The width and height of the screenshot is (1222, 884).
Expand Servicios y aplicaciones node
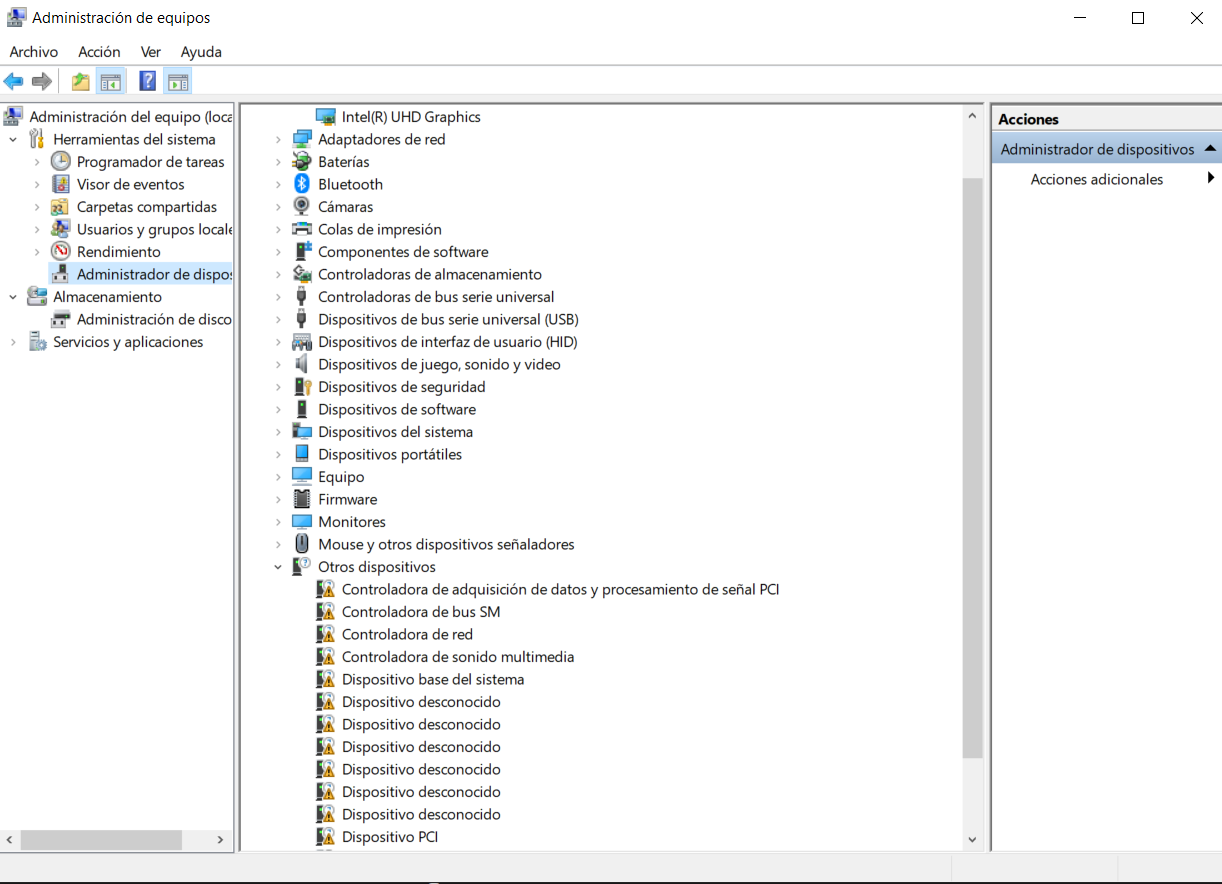click(x=13, y=342)
